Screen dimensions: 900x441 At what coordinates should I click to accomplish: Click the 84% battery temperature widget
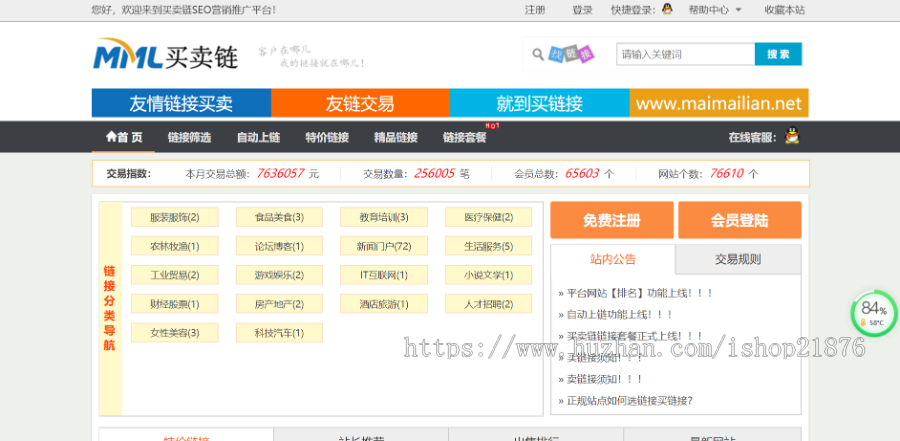pos(872,312)
